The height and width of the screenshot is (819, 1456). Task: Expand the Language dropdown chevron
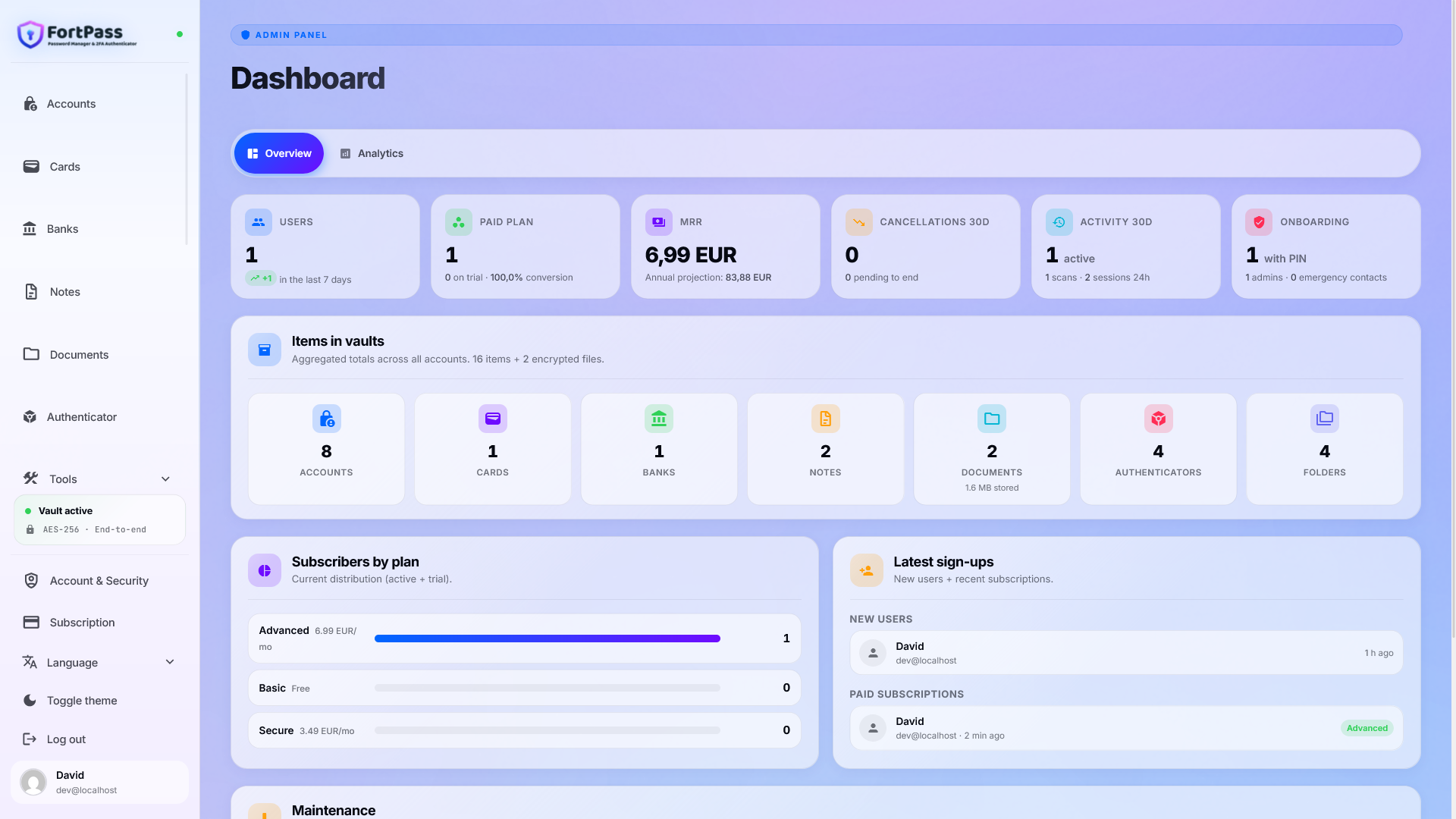click(170, 662)
